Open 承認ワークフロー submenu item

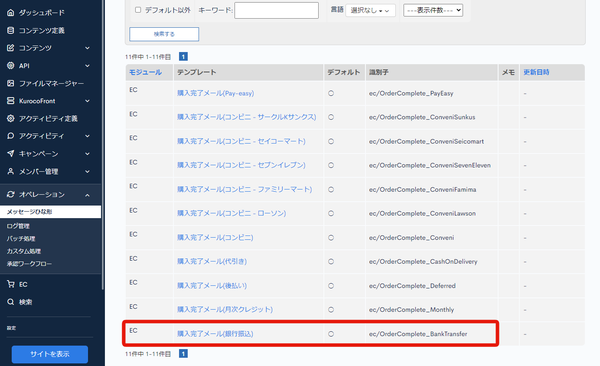pos(29,264)
